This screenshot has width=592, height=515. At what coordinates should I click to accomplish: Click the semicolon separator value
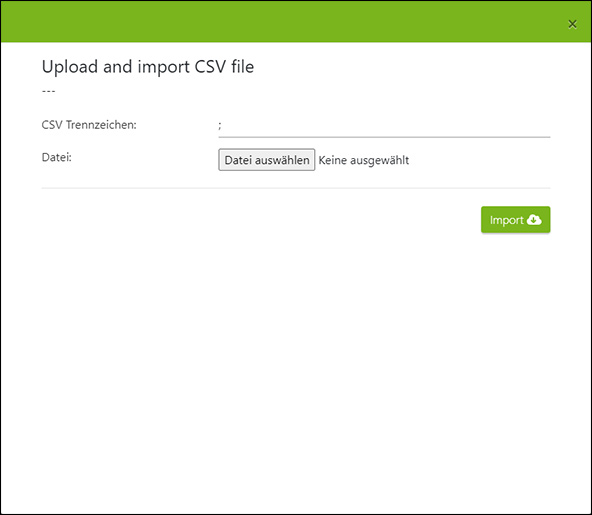(220, 126)
